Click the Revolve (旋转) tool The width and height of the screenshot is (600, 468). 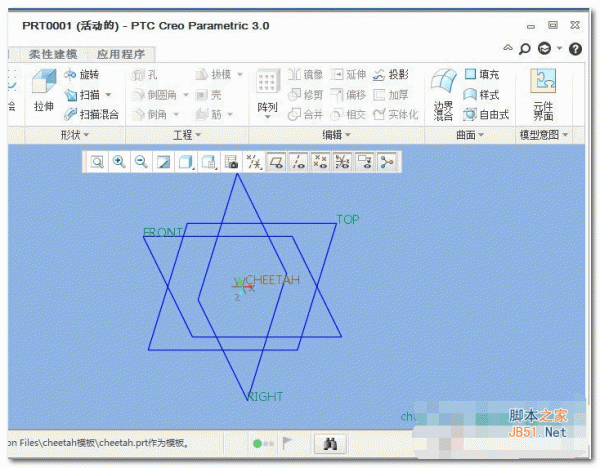pos(82,74)
